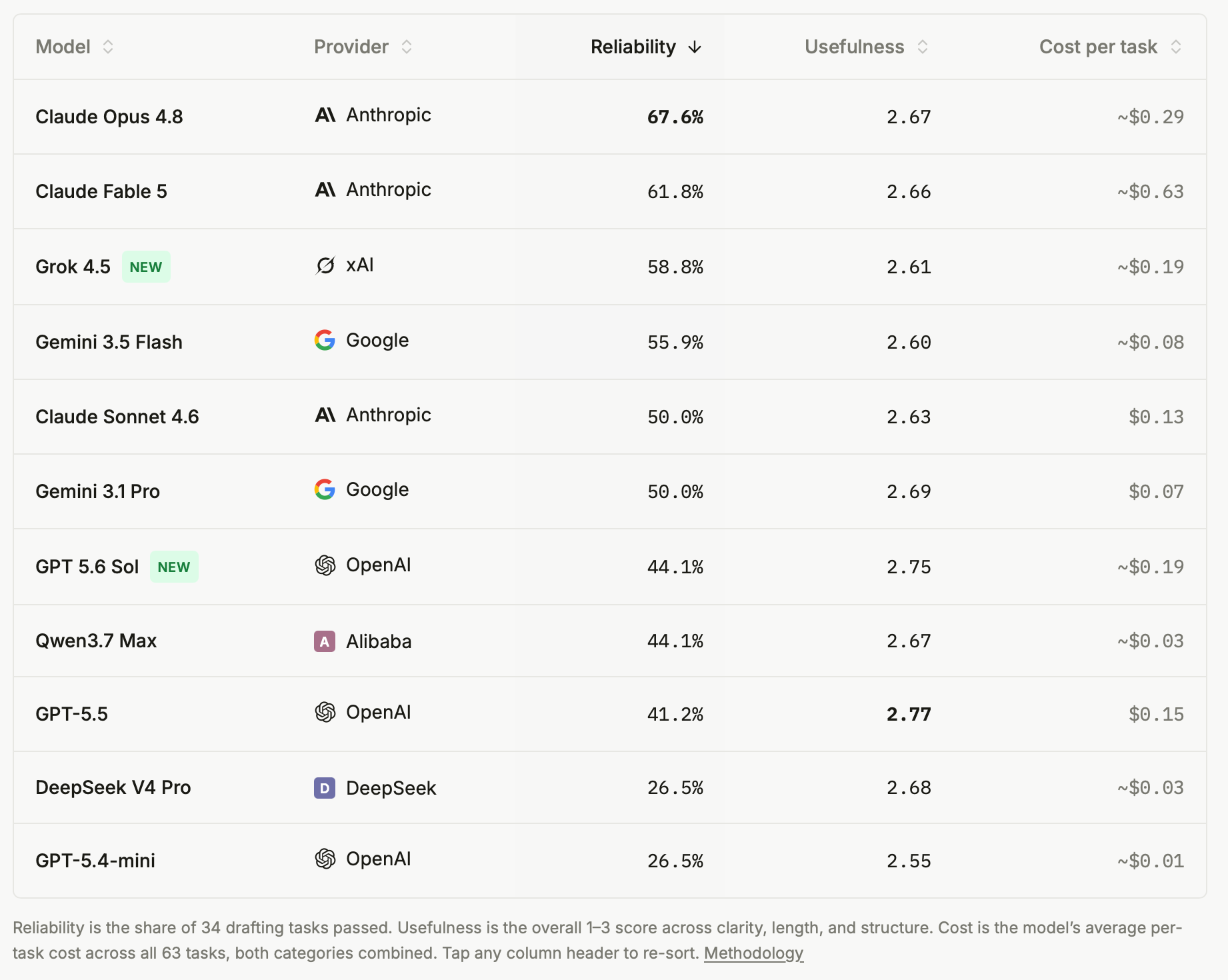Select the GPT-5.5 row's model name
The width and height of the screenshot is (1228, 980).
(71, 714)
